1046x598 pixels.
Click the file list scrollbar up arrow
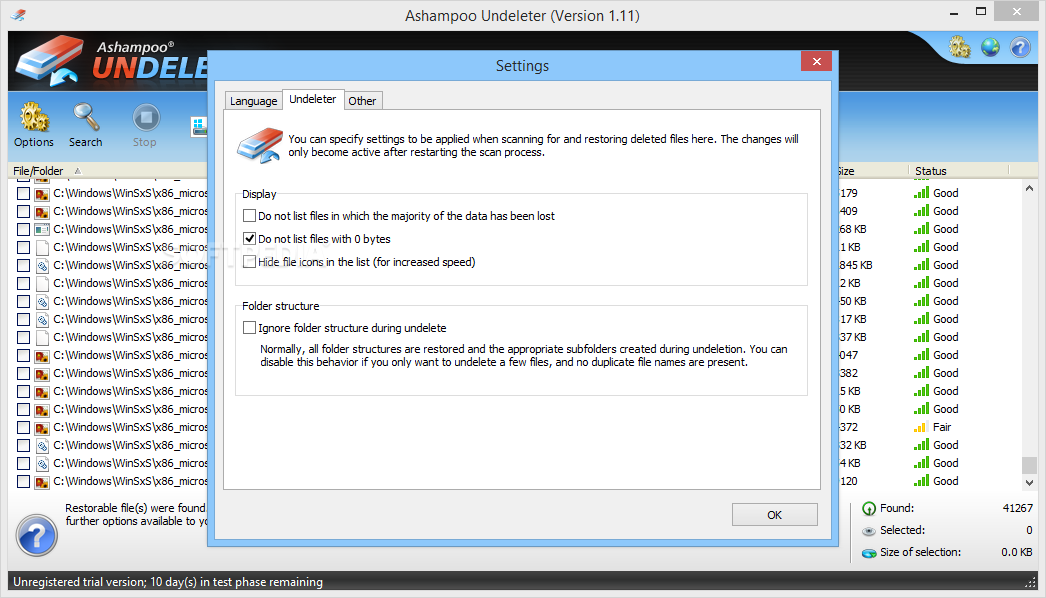click(x=1029, y=189)
